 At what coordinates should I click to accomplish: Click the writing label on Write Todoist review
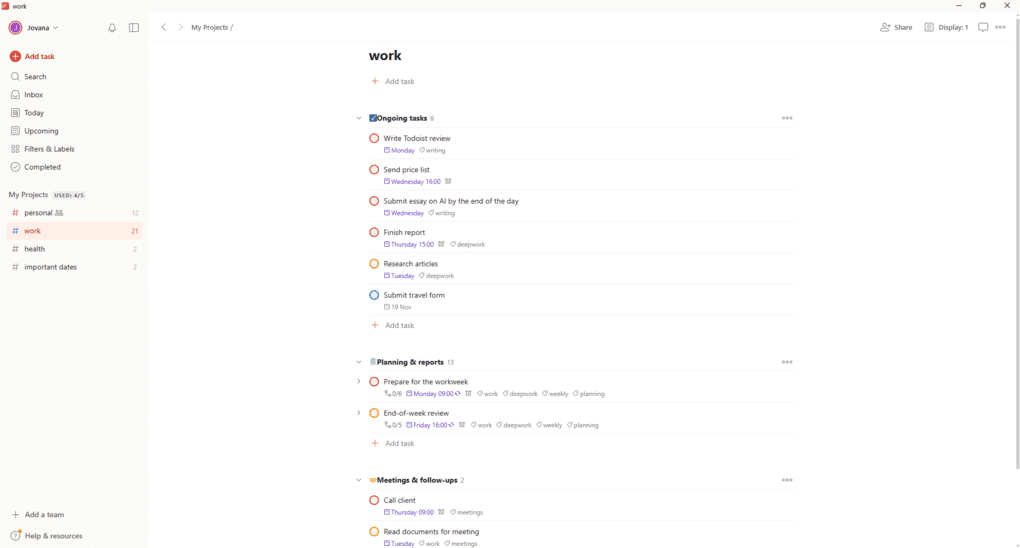coord(433,150)
